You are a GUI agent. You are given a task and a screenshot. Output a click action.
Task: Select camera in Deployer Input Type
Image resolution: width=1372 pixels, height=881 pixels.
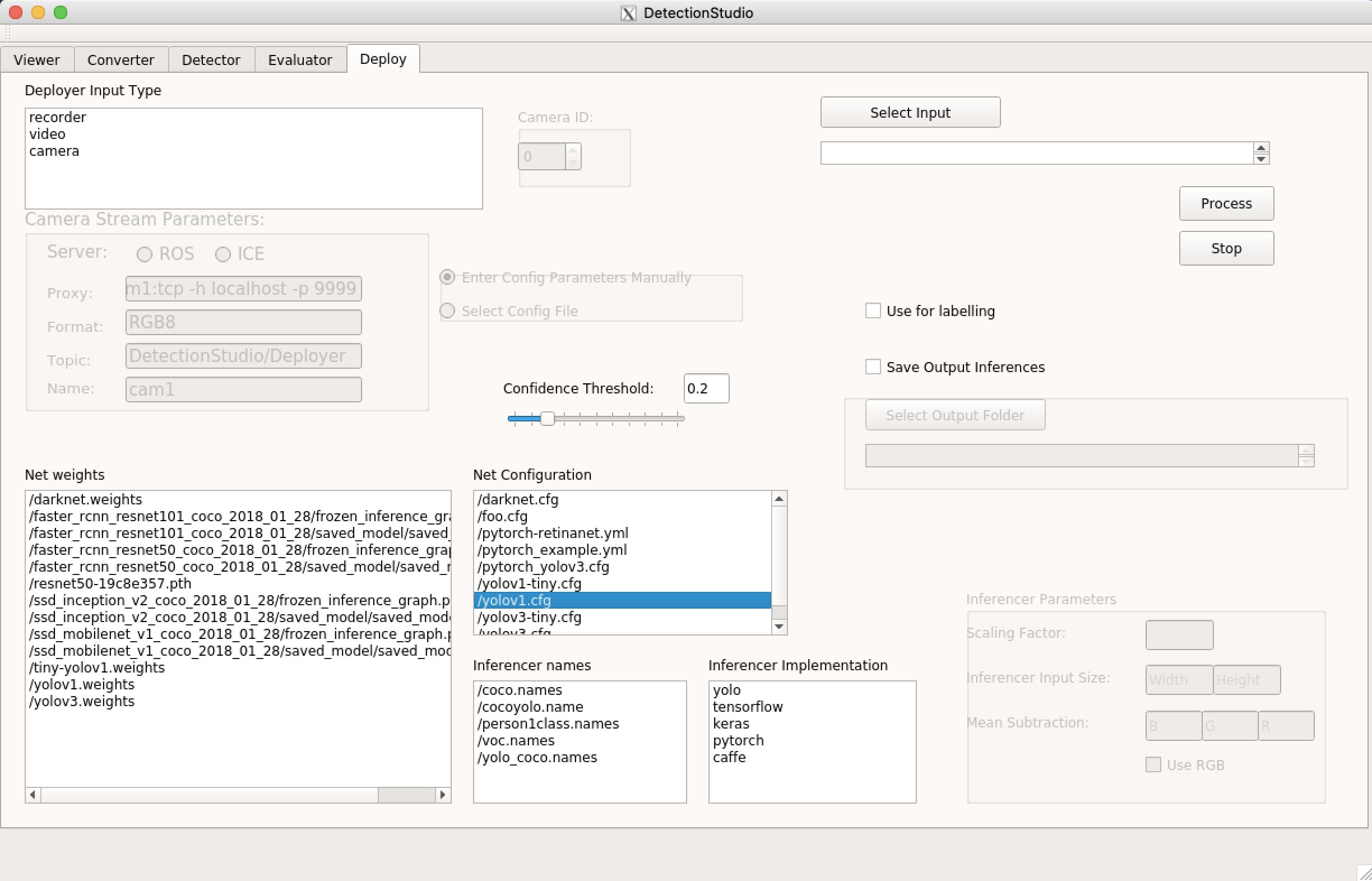tap(54, 151)
